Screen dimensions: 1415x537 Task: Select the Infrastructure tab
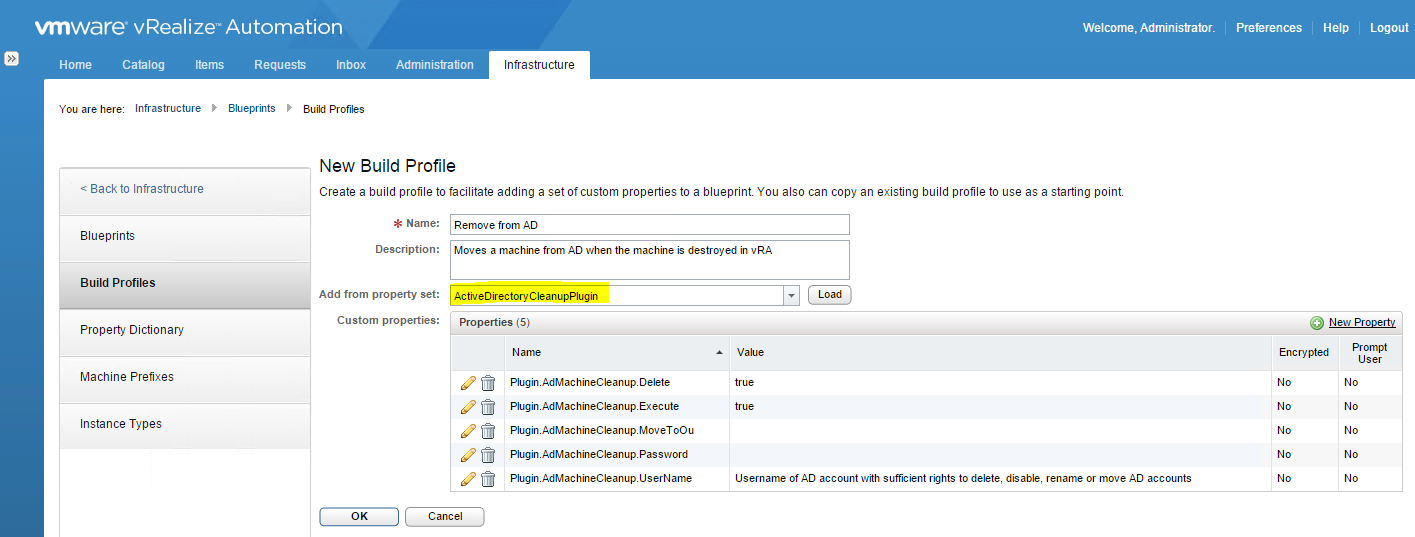point(539,65)
